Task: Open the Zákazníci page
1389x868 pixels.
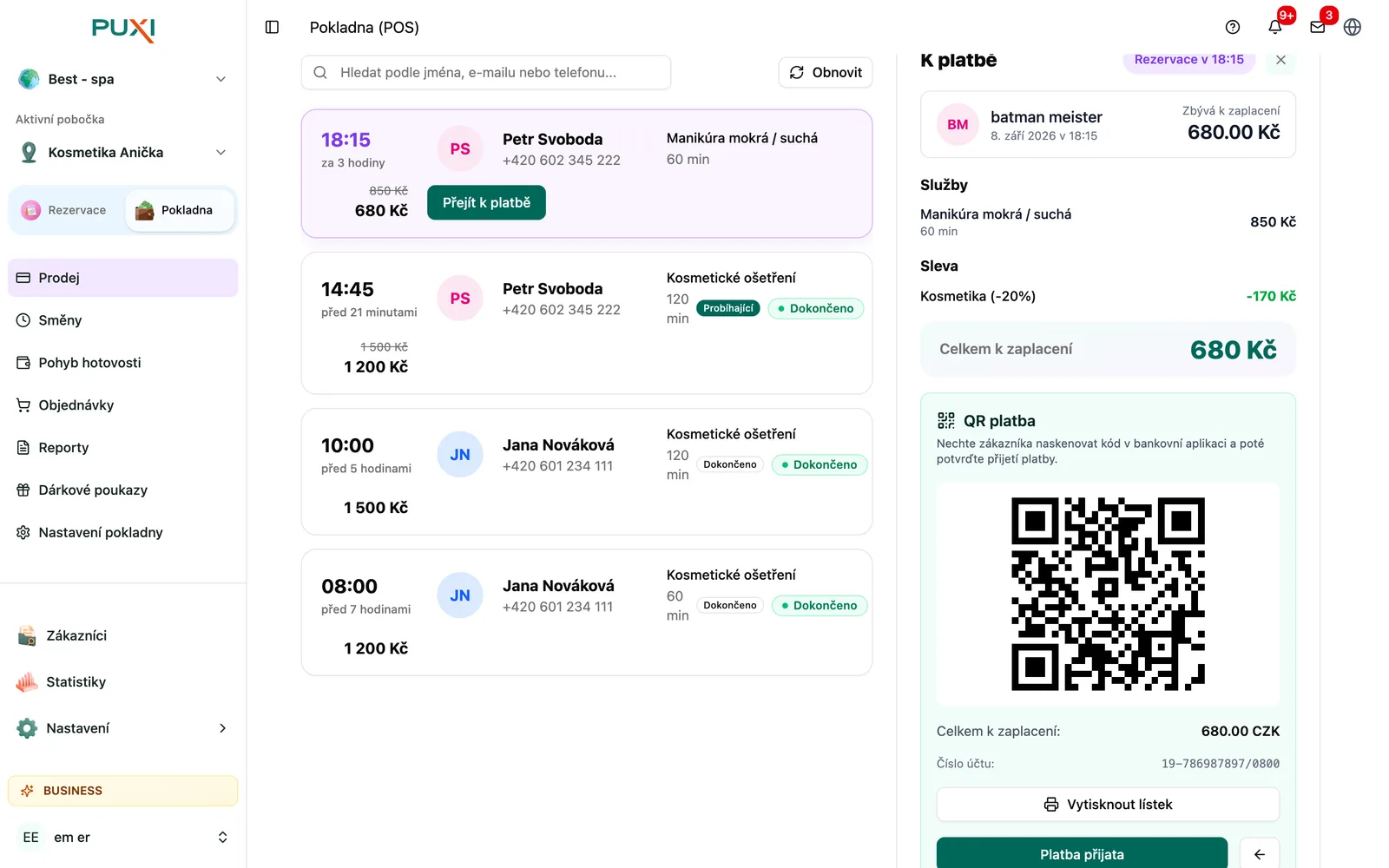Action: coord(122,635)
